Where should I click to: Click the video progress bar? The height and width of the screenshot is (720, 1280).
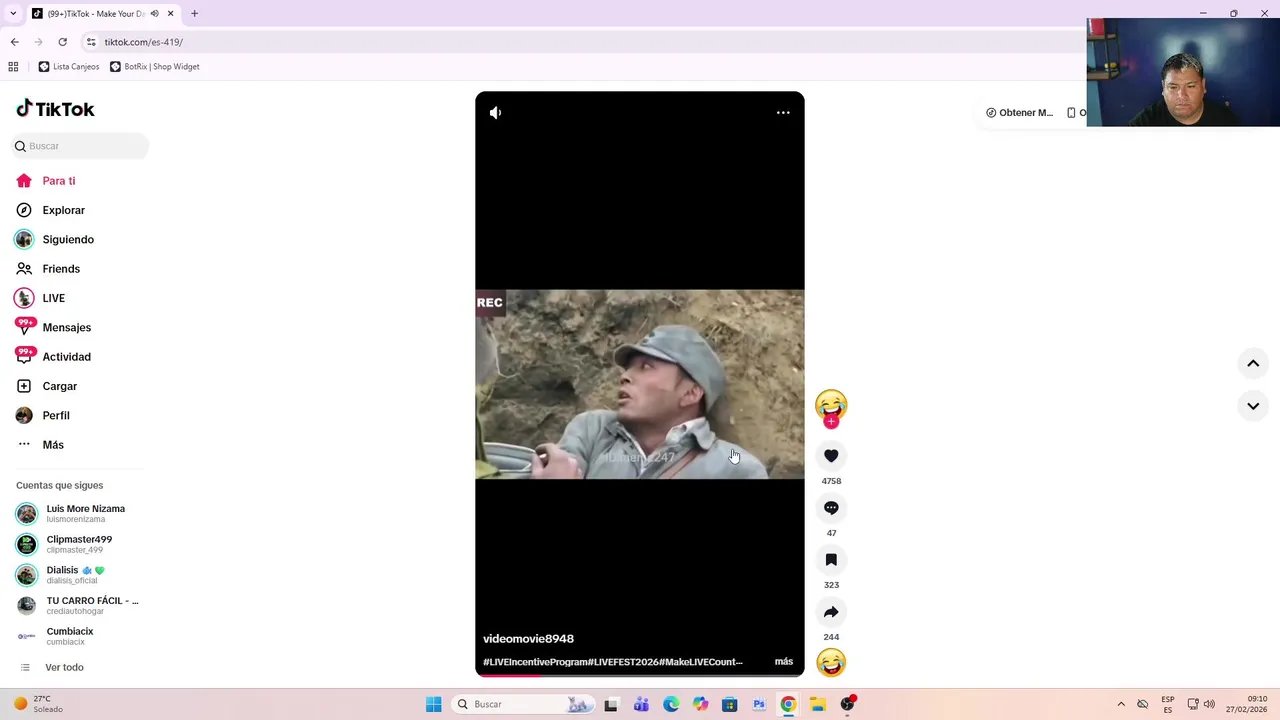pyautogui.click(x=640, y=675)
